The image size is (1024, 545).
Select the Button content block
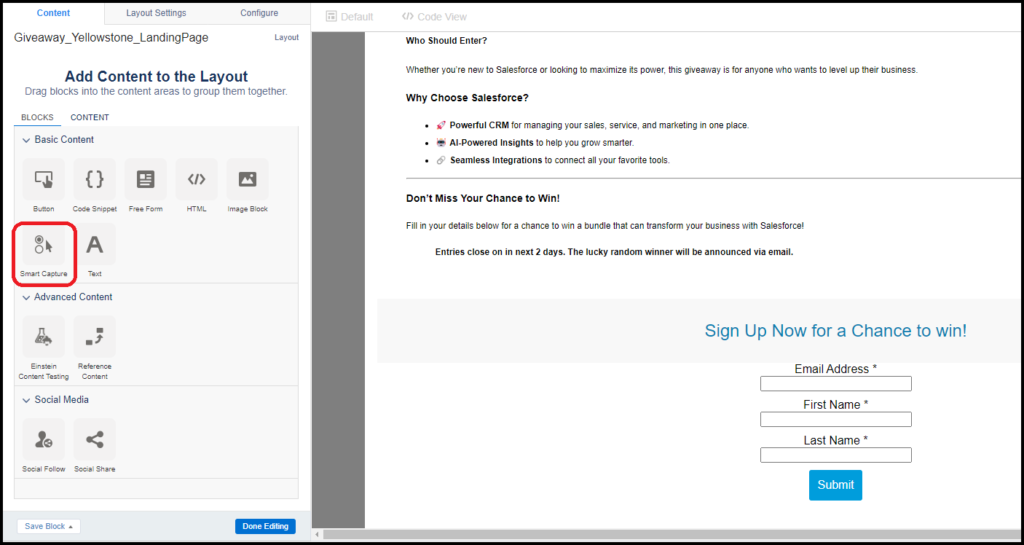(44, 179)
